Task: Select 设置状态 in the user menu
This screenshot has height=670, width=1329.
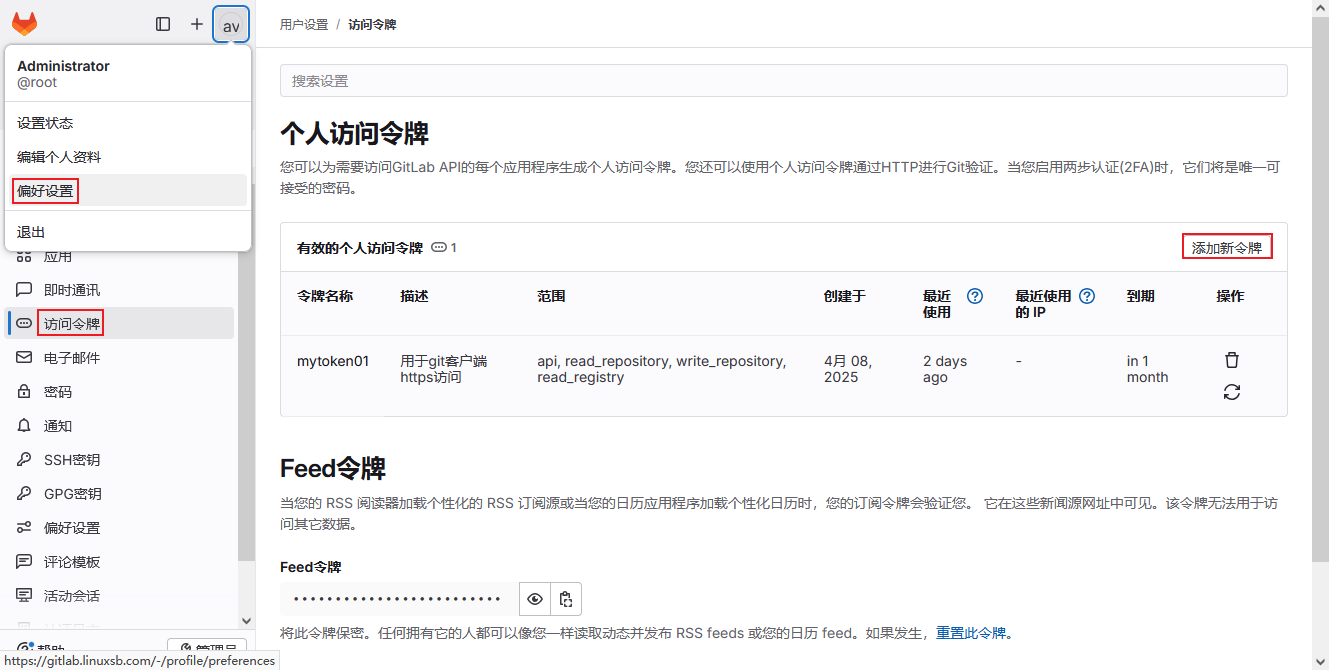Action: [45, 123]
